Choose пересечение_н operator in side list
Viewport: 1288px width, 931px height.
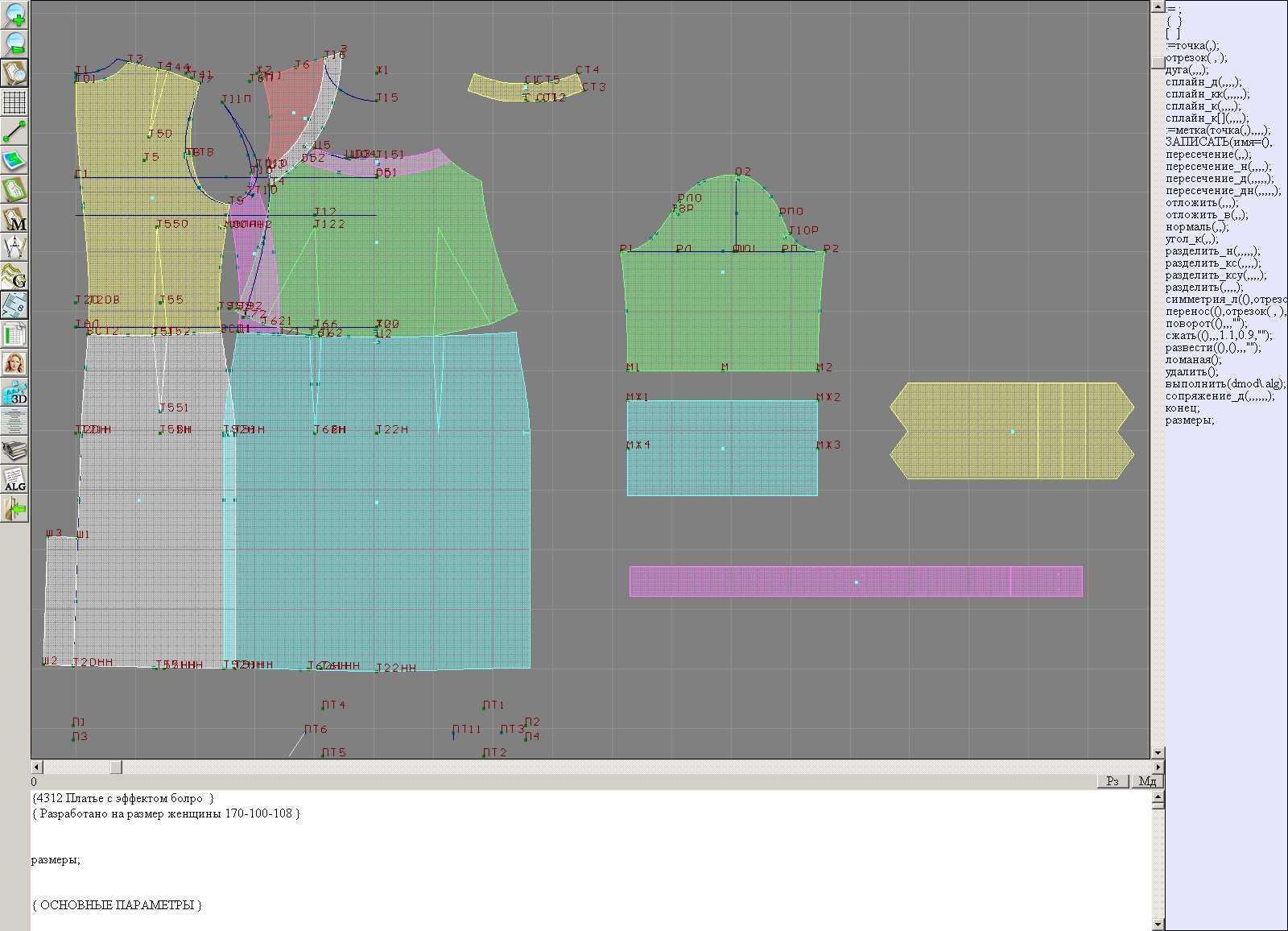(x=1218, y=167)
